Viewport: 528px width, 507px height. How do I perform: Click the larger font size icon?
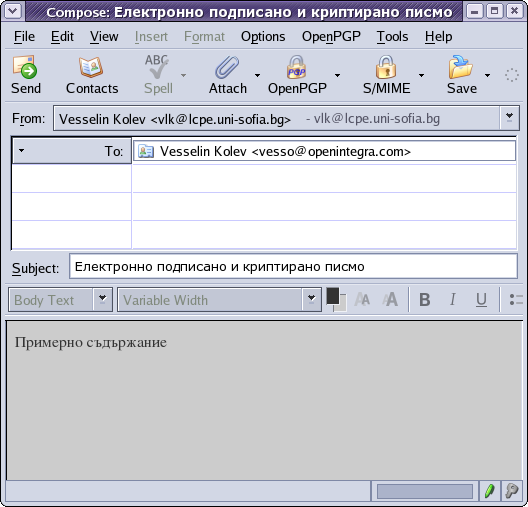390,299
